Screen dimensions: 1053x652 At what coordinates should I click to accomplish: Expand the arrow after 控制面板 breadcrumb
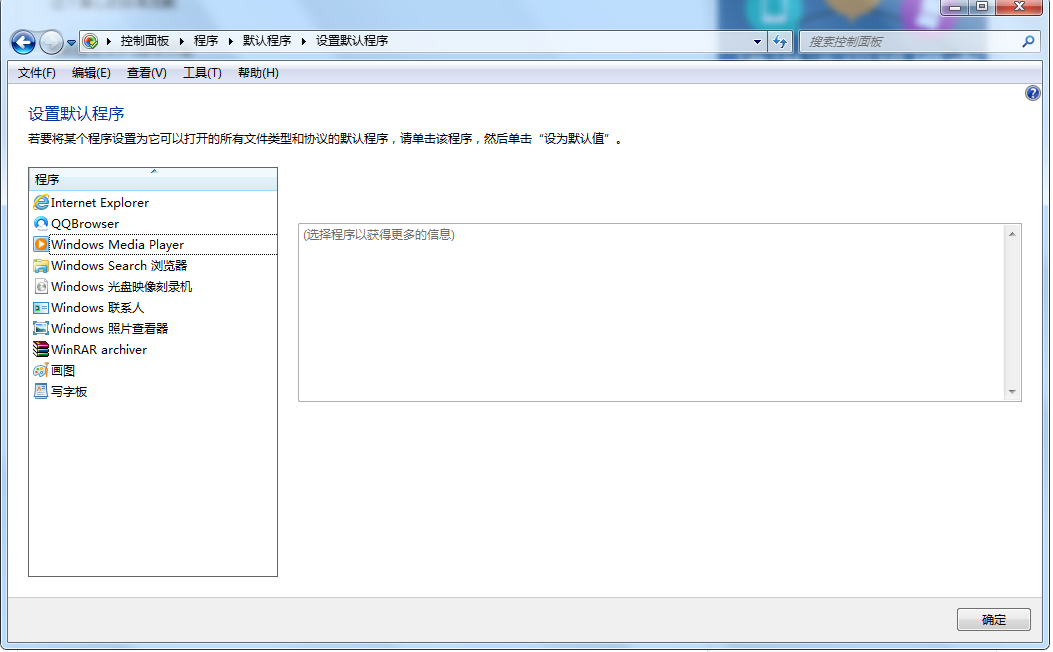click(181, 42)
